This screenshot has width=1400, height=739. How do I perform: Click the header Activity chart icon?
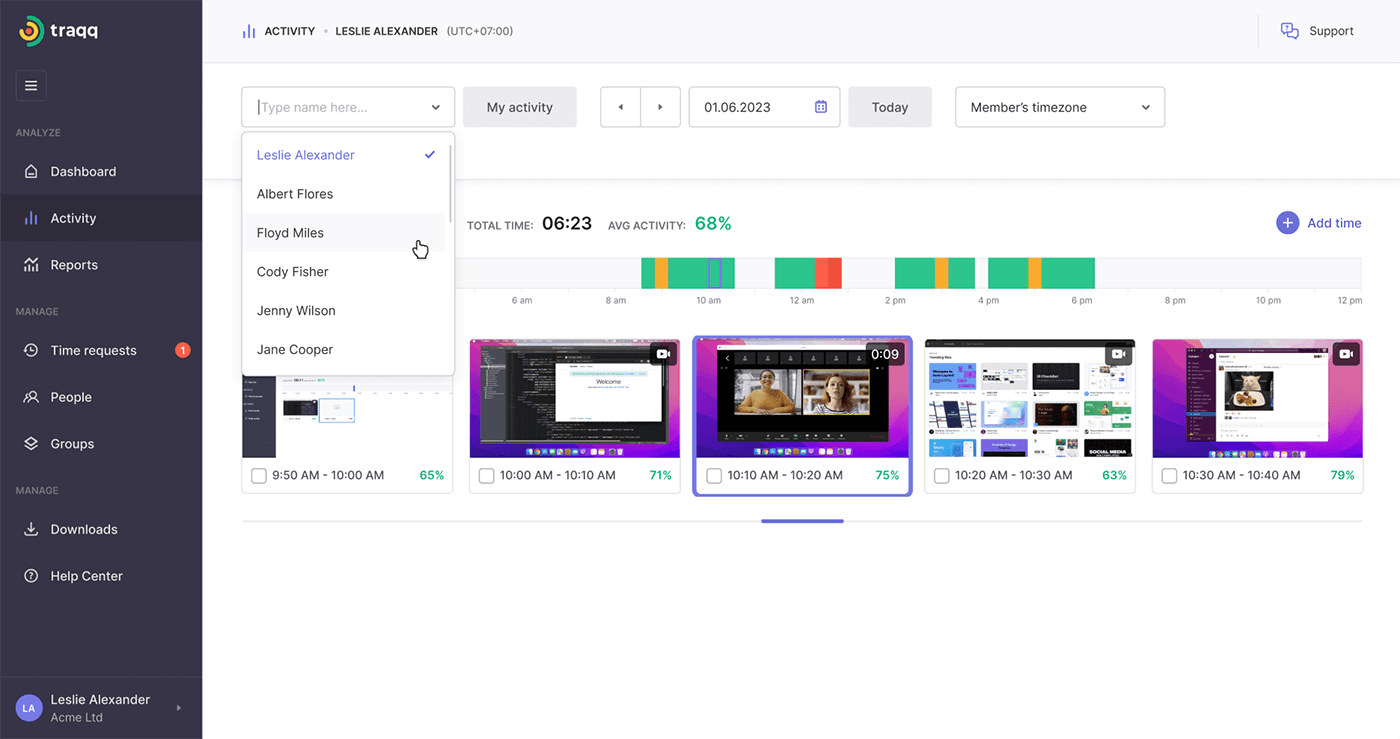tap(249, 31)
